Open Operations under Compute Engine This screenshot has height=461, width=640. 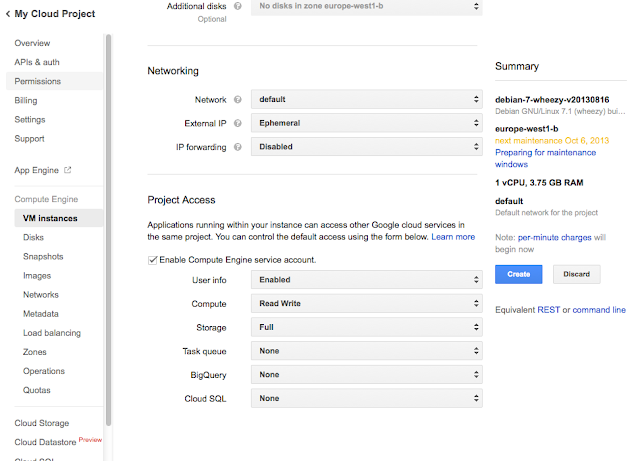pyautogui.click(x=44, y=371)
